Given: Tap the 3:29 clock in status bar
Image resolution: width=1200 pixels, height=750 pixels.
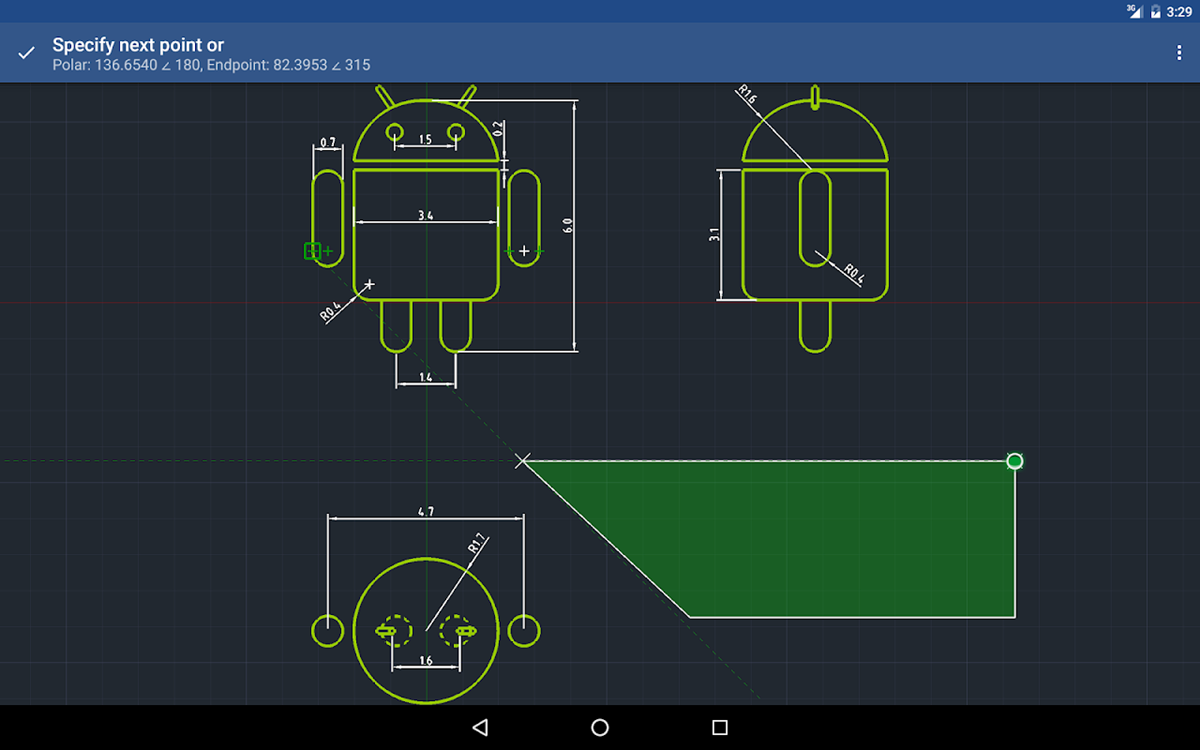Looking at the screenshot, I should (x=1179, y=12).
